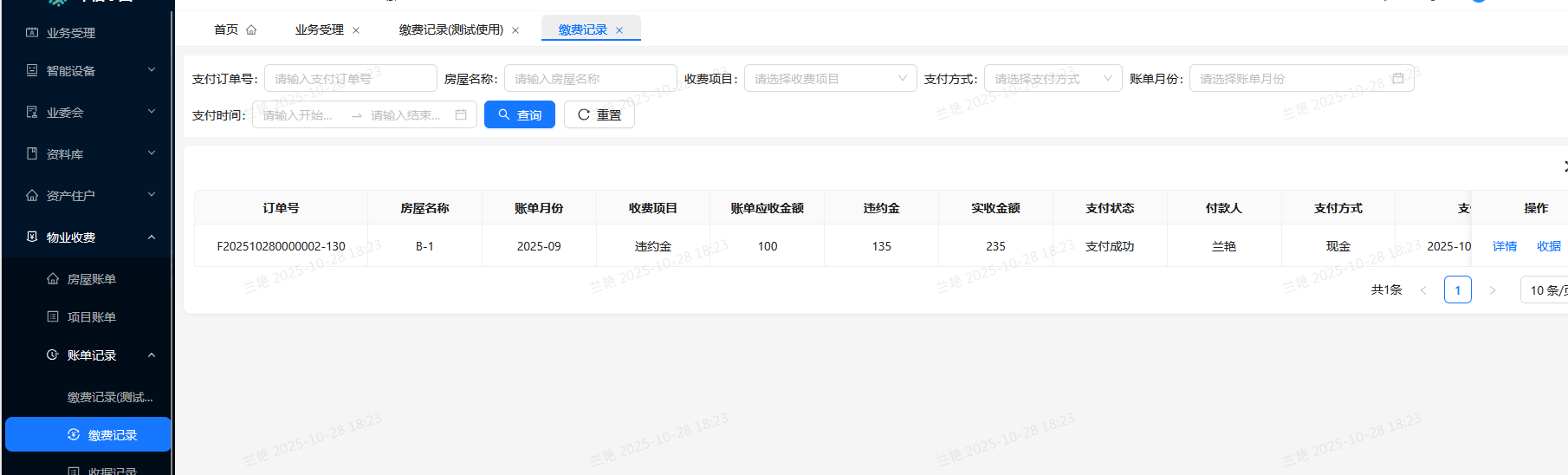This screenshot has width=1568, height=475.
Task: Click the 资产住户 home icon
Action: click(32, 195)
